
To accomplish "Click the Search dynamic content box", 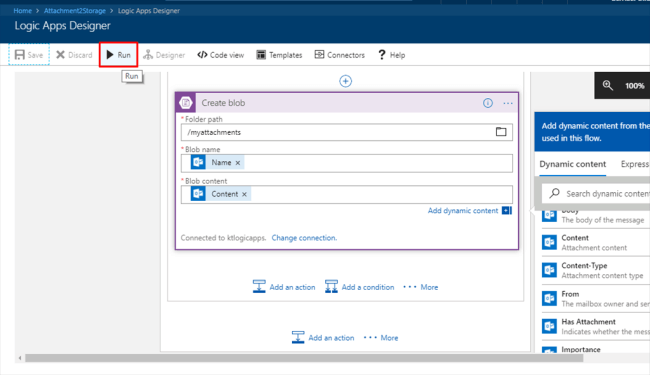I will click(x=596, y=194).
